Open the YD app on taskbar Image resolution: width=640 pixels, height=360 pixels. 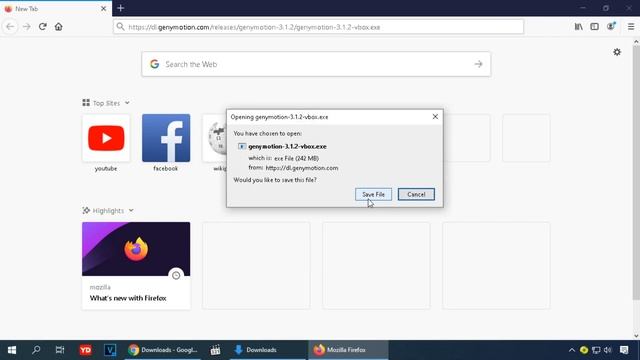tap(85, 350)
